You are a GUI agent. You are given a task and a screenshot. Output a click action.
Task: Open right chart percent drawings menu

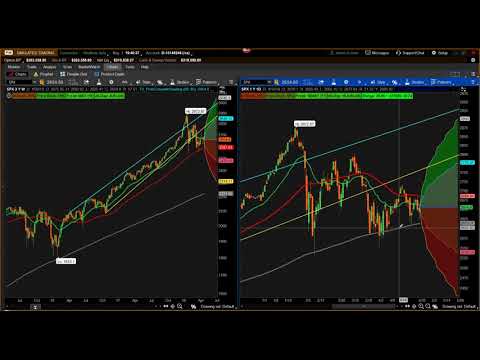click(395, 82)
